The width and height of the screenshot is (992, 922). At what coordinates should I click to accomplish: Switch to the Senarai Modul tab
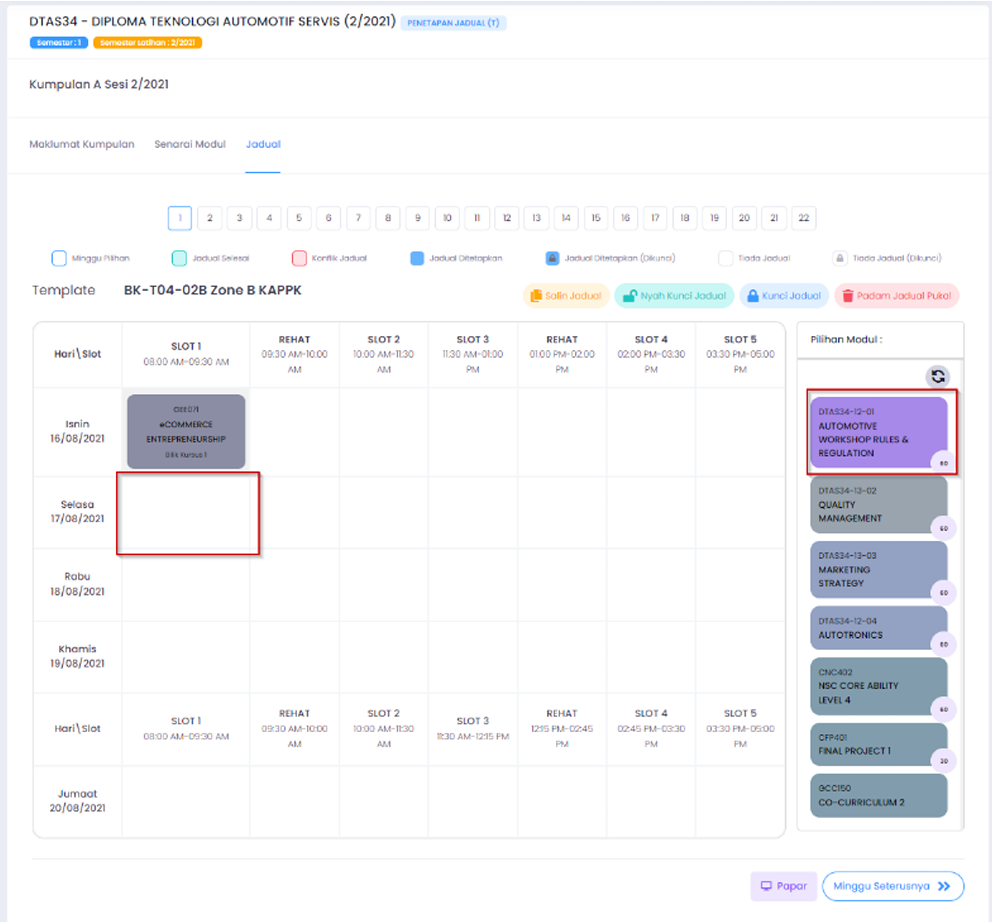coord(190,144)
